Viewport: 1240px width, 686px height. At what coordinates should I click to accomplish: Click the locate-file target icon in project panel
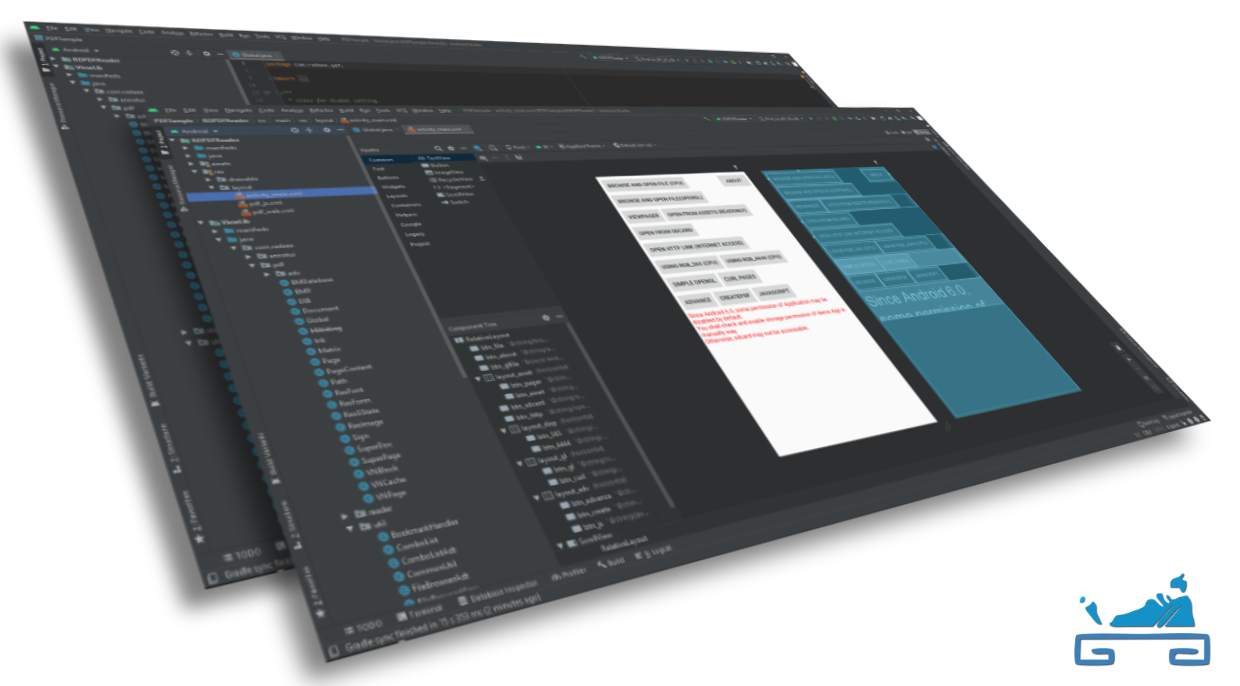294,130
